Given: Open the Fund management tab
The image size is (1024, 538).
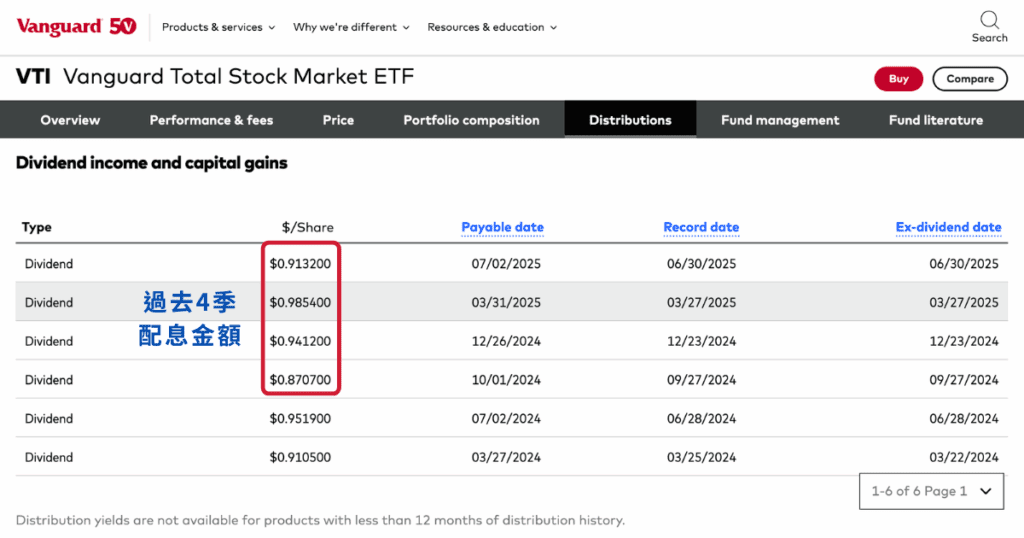Looking at the screenshot, I should [780, 120].
